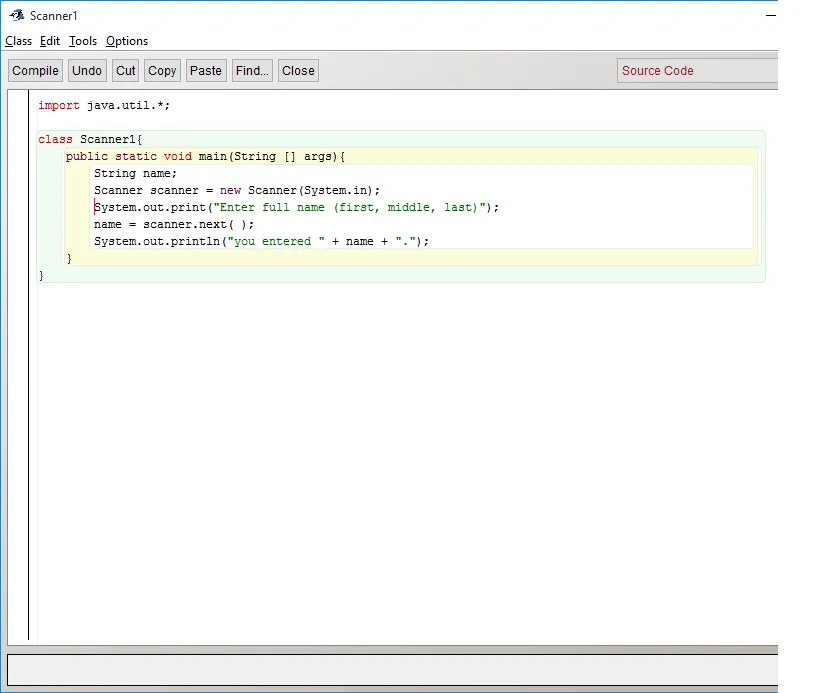Click the 'Scanner scanner = new Scanner' line

pos(237,190)
